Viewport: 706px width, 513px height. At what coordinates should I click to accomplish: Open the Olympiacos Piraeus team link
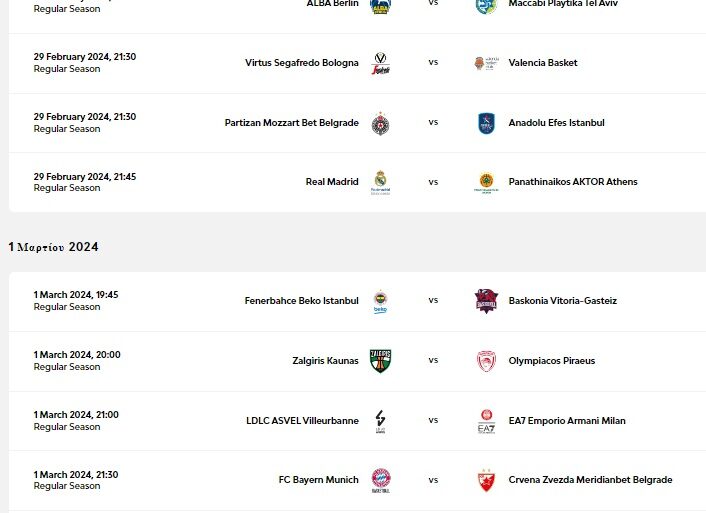pyautogui.click(x=551, y=361)
